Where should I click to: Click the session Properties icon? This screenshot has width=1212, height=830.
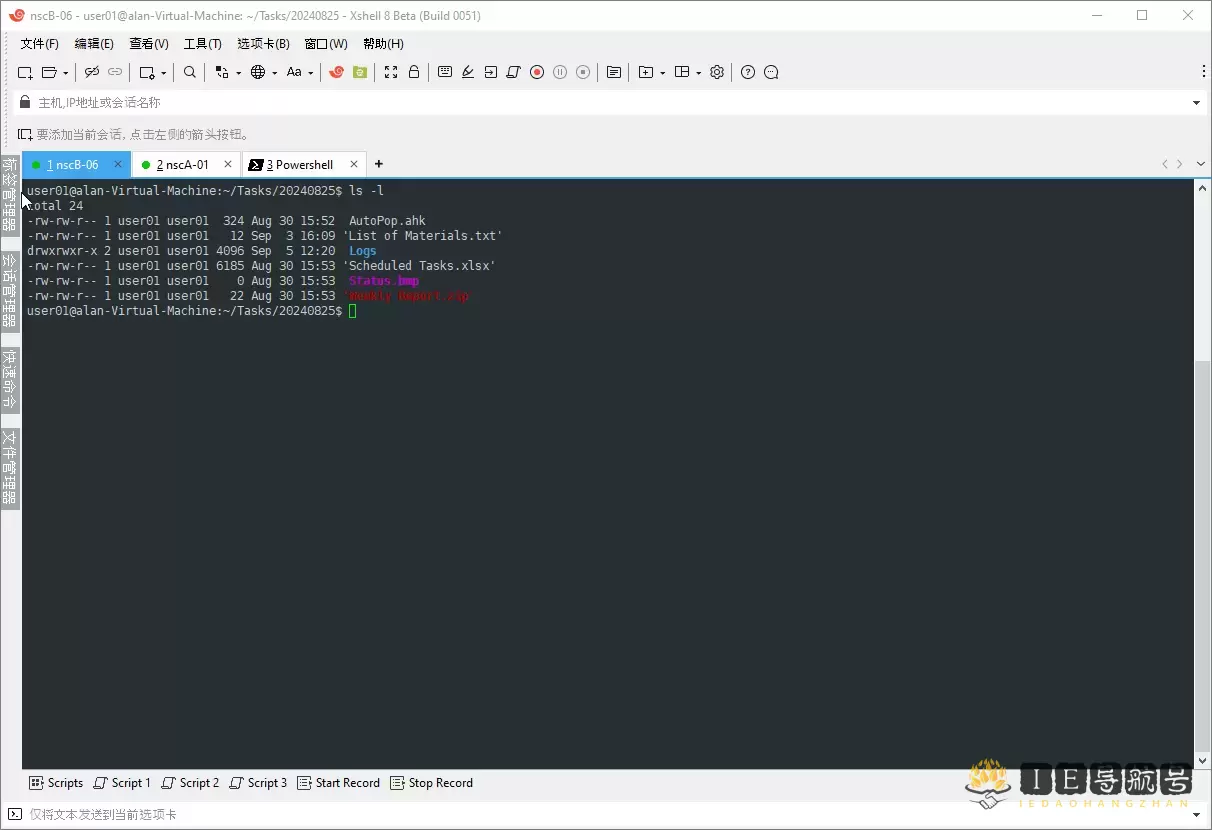(147, 72)
